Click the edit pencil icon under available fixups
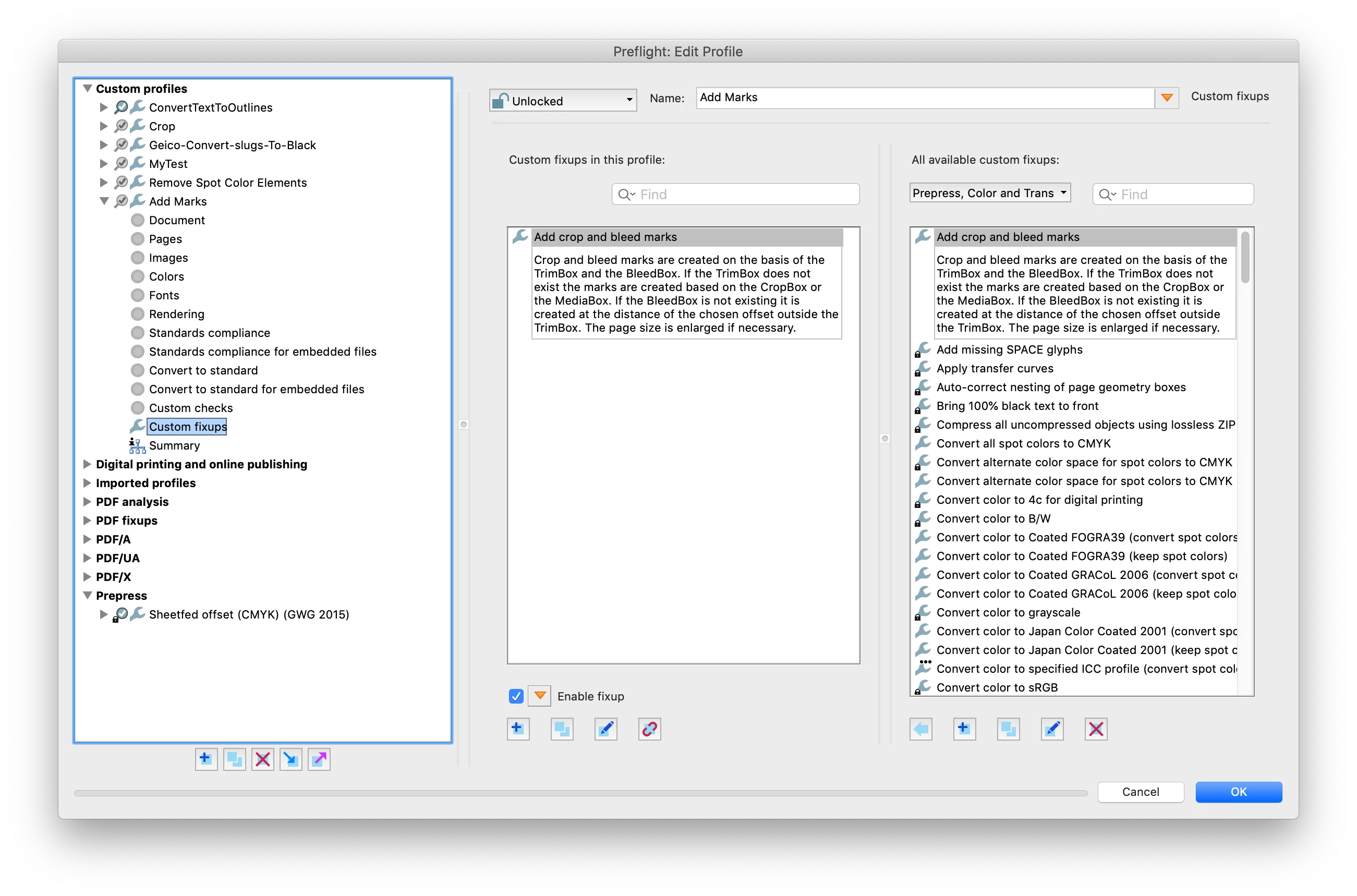 click(x=1052, y=729)
